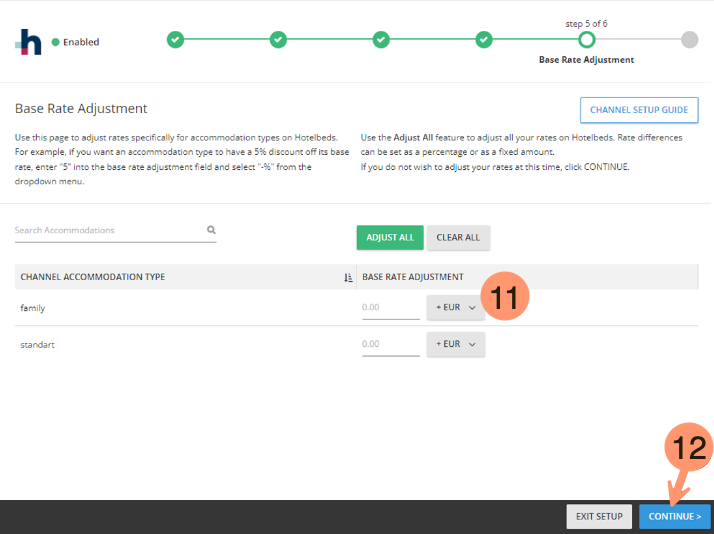Click the Hotelbeds logo icon
714x534 pixels.
[28, 42]
